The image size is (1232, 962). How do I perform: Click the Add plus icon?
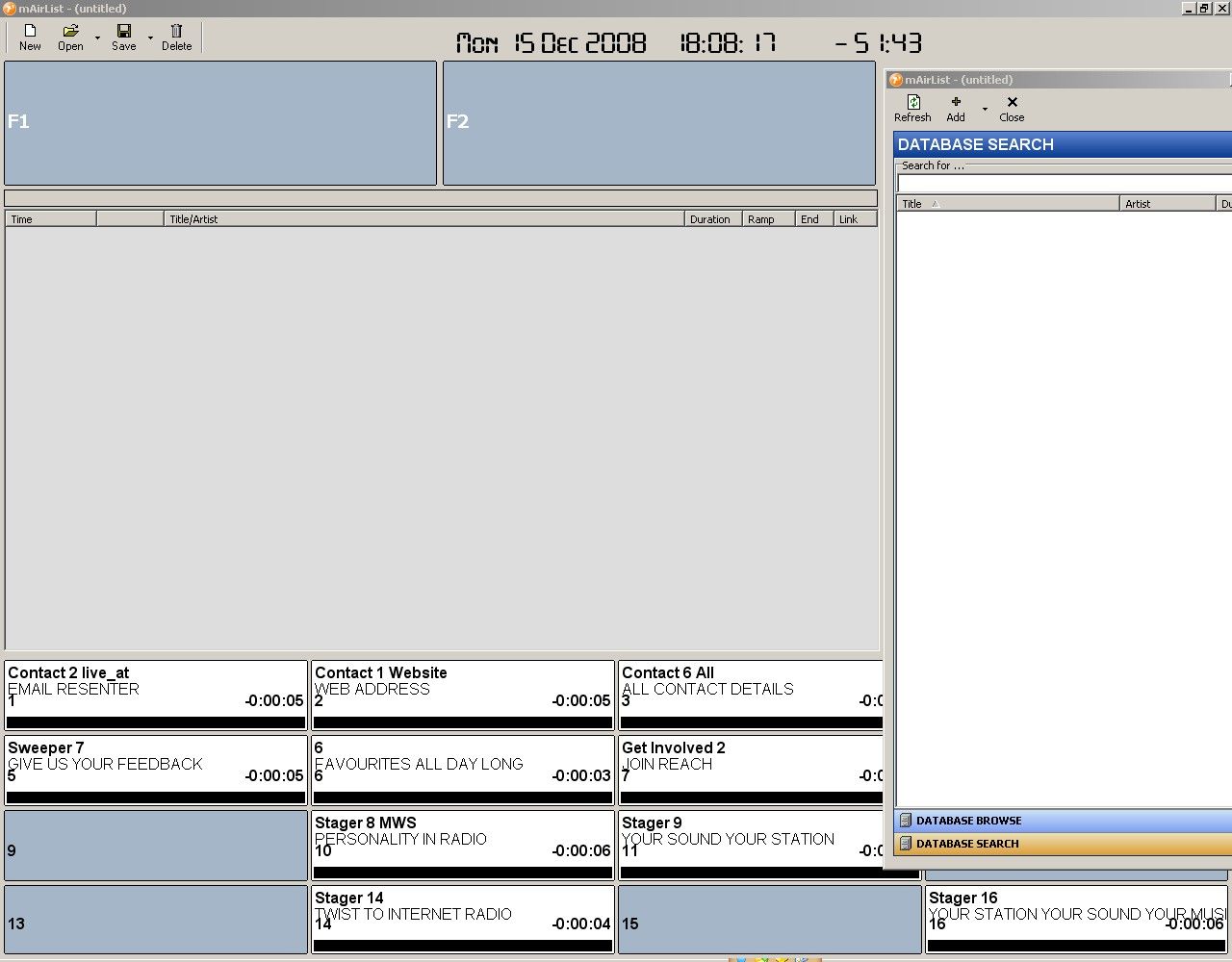955,102
